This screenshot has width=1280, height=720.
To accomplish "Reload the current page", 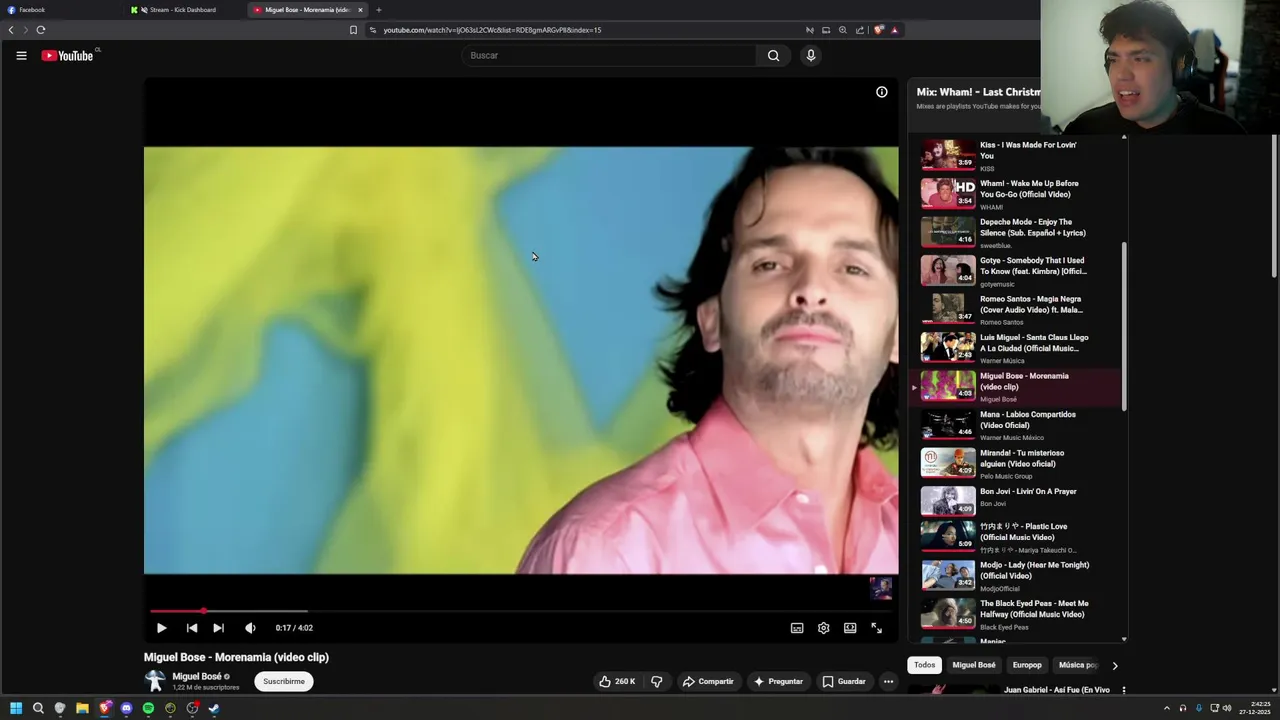I will click(41, 30).
